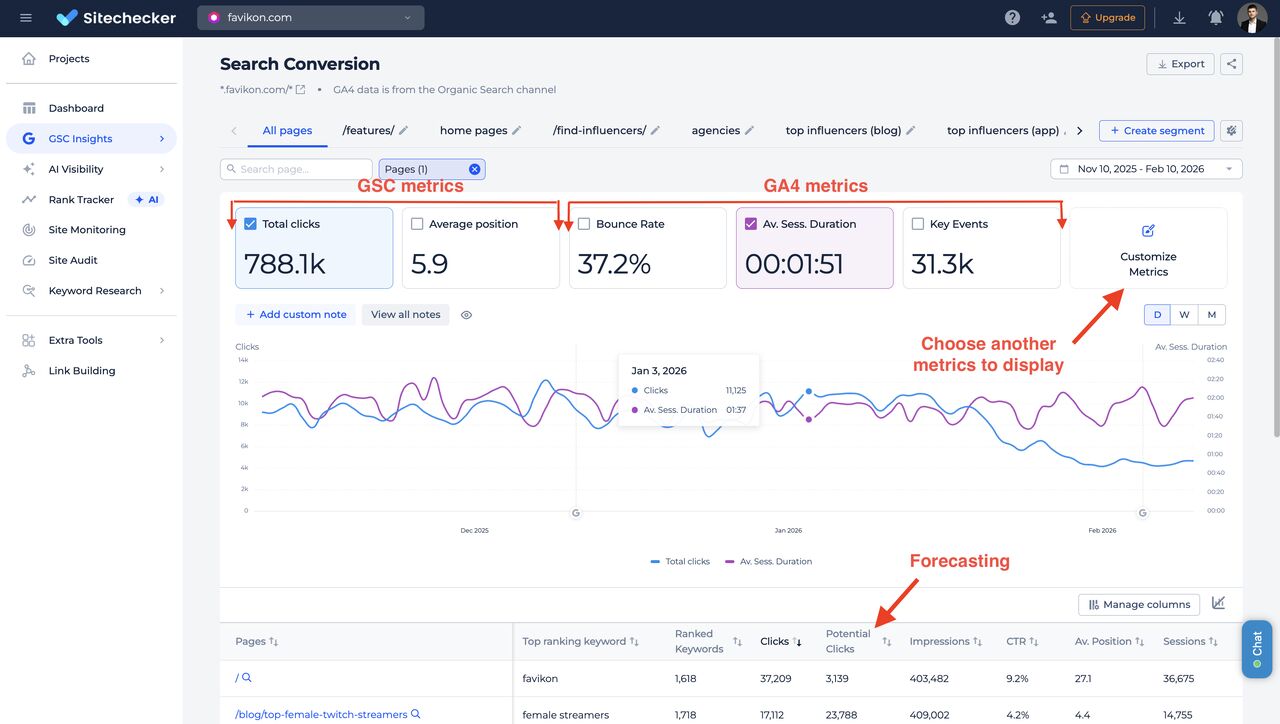This screenshot has height=724, width=1280.
Task: Open the help question mark icon
Action: (1012, 18)
